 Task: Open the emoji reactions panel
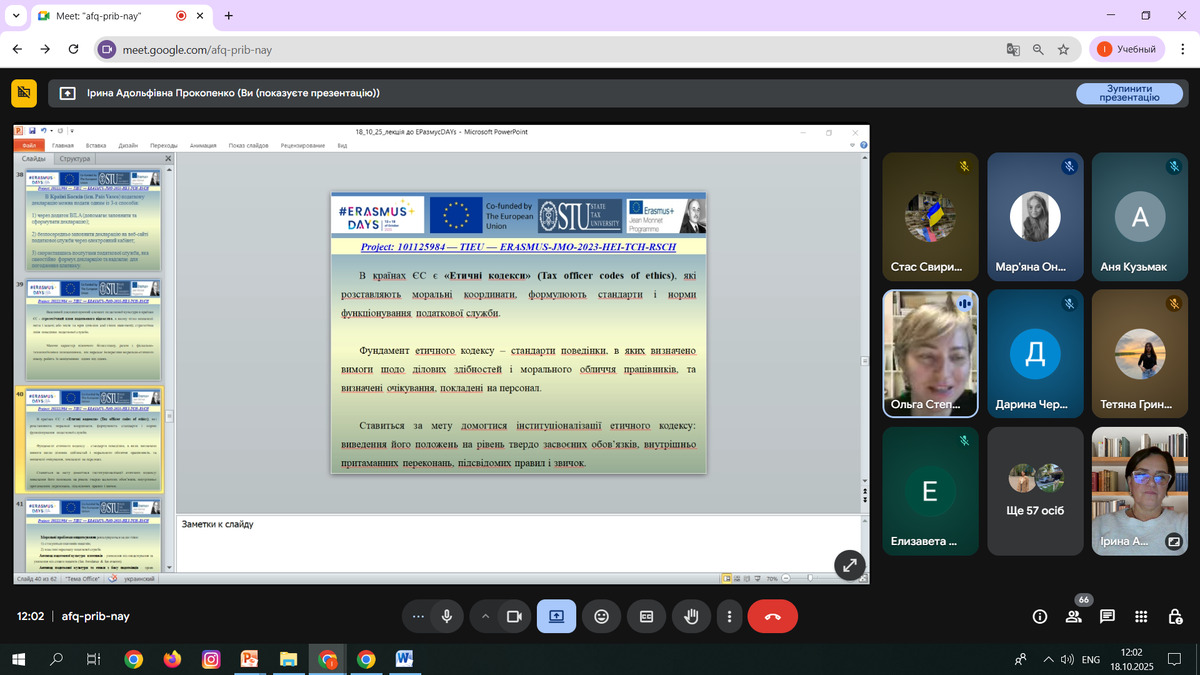tap(601, 616)
